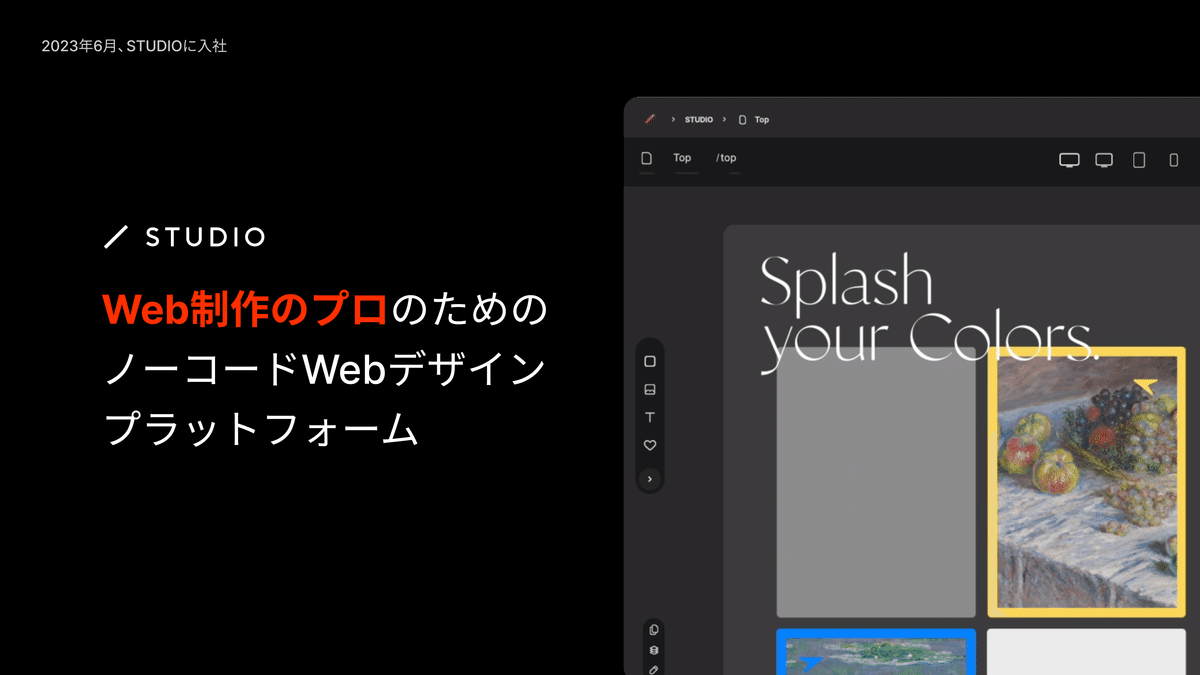Viewport: 1200px width, 675px height.
Task: Open the layers stack icon
Action: pos(654,650)
